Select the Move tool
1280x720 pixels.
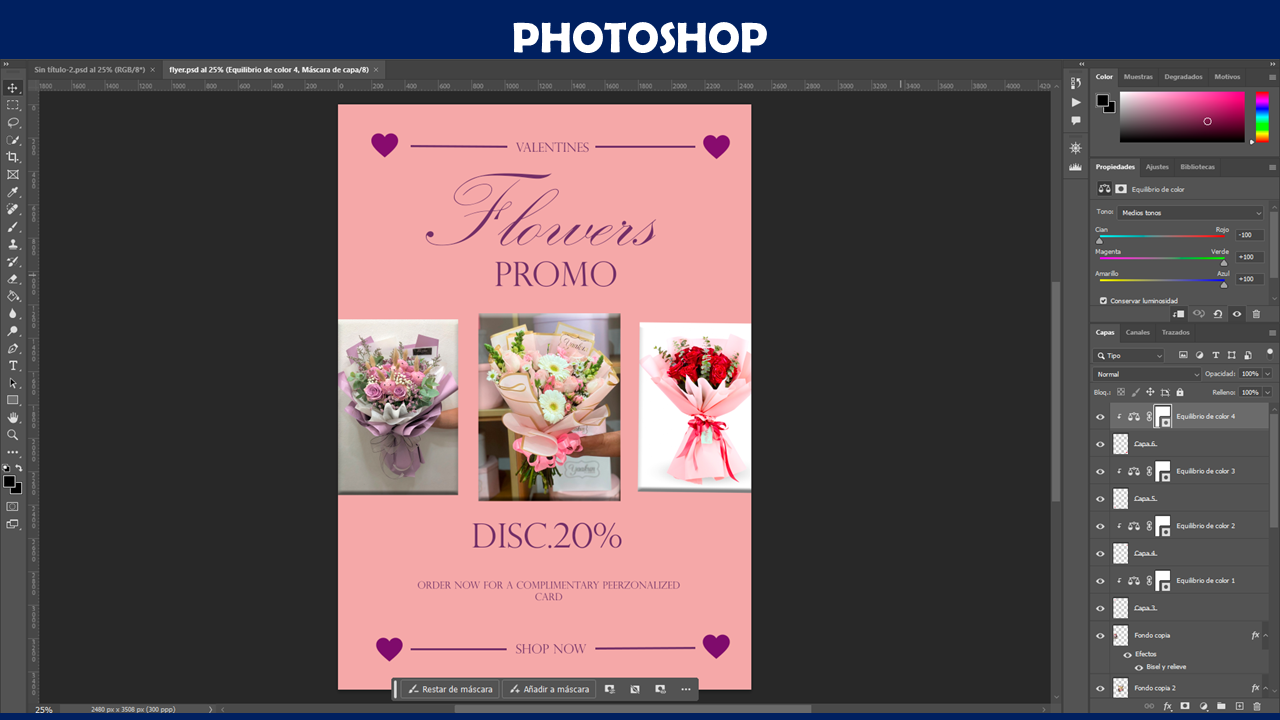point(13,88)
